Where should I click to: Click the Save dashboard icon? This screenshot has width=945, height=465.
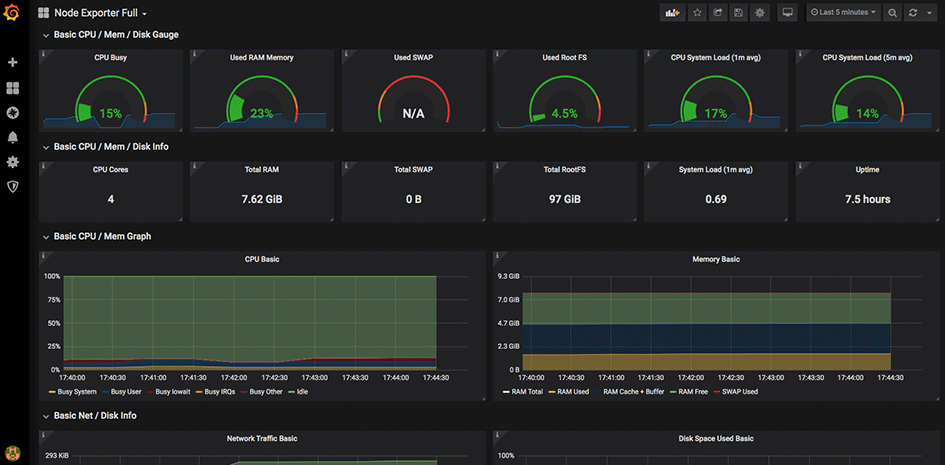(739, 13)
